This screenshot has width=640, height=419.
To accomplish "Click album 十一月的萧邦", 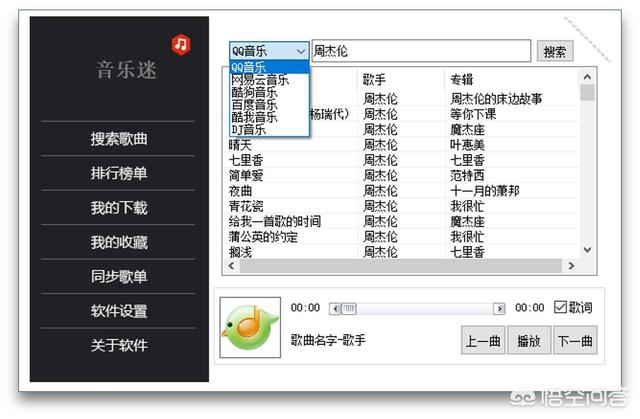I will tap(484, 191).
